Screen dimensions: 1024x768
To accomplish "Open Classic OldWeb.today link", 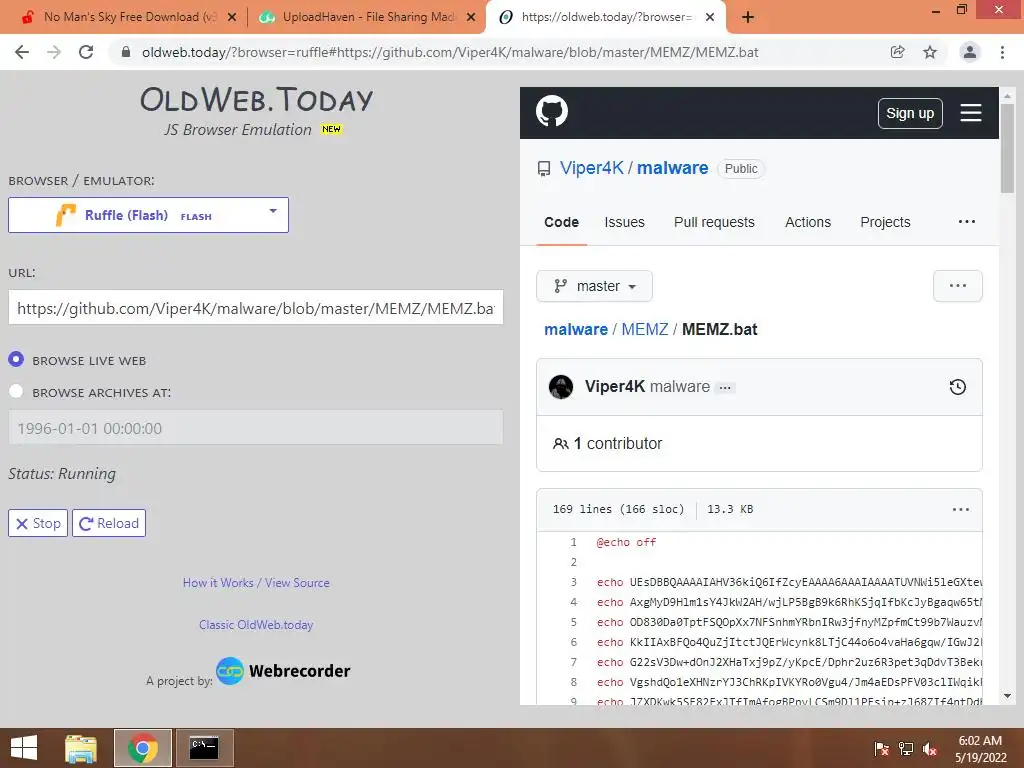I will 256,624.
